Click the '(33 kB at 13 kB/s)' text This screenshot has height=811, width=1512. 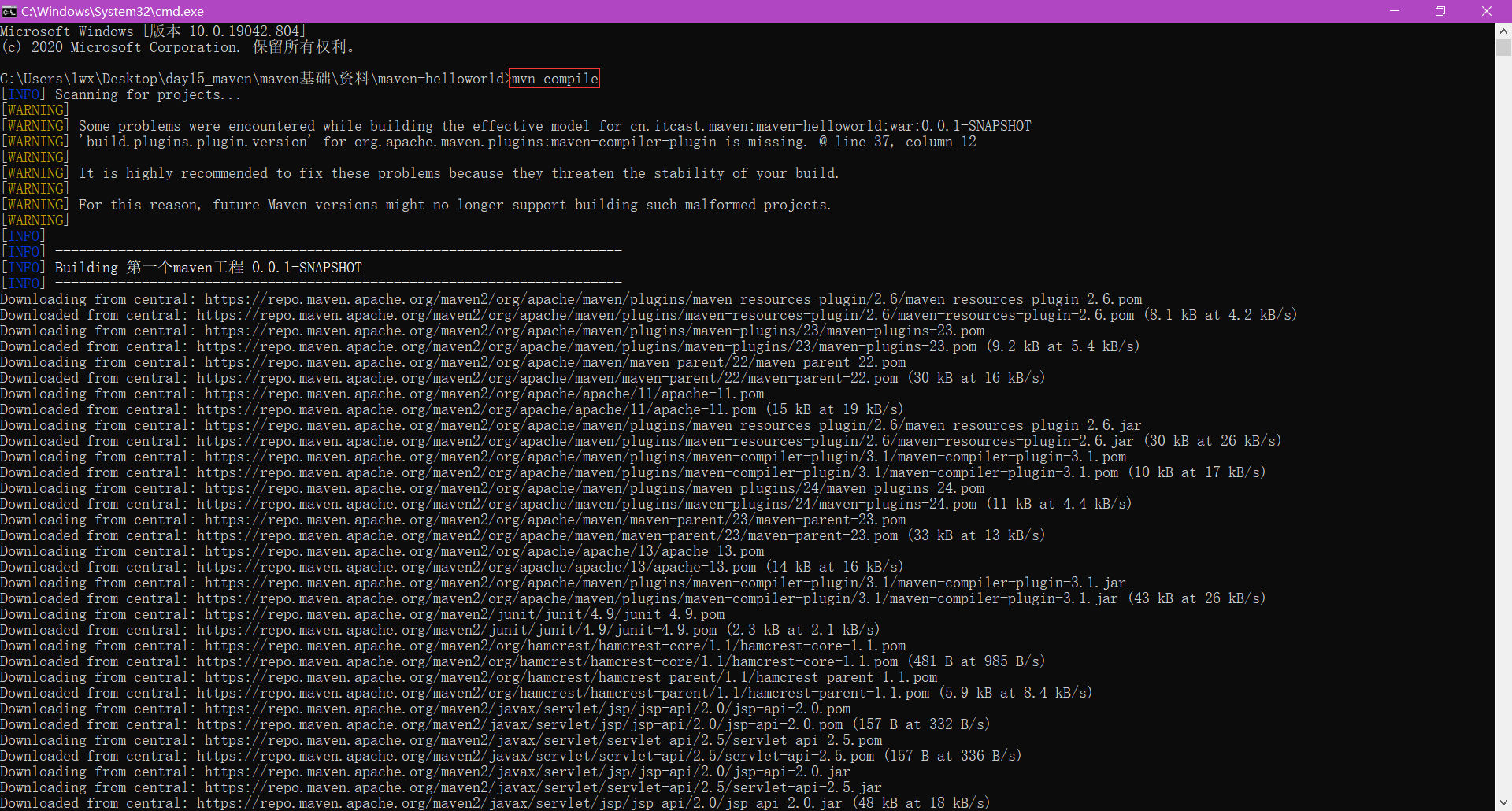[x=976, y=535]
